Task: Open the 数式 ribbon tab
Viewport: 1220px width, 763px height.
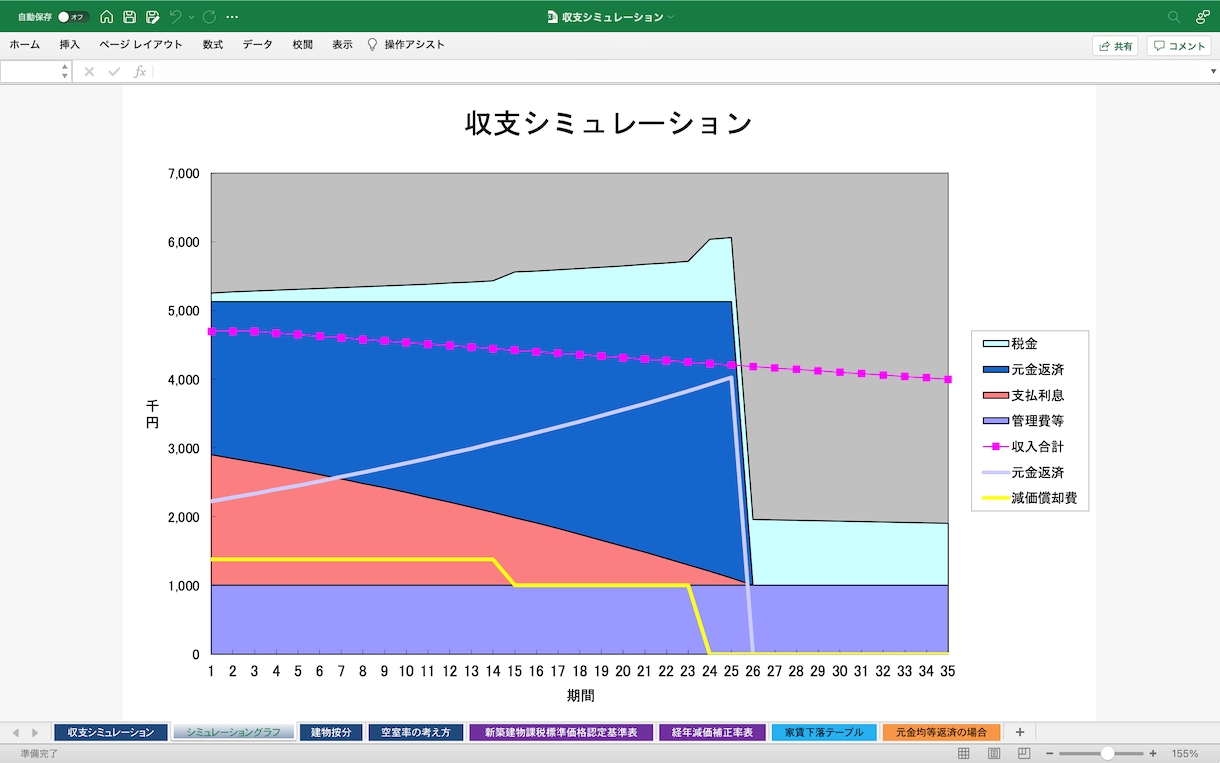Action: (213, 45)
